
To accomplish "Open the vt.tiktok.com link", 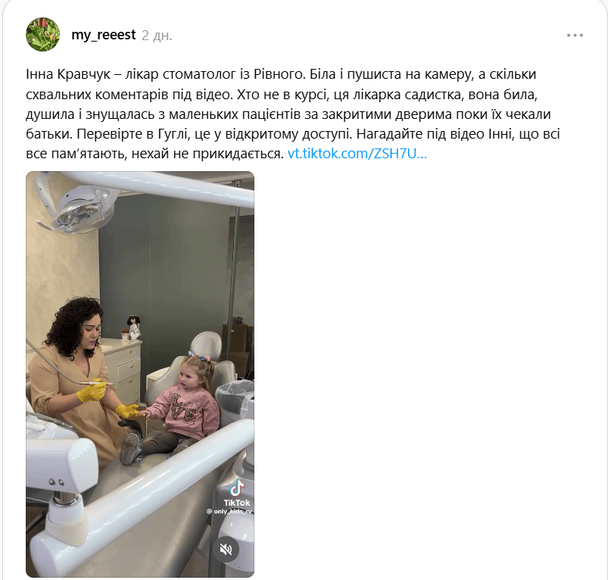I will coord(357,154).
